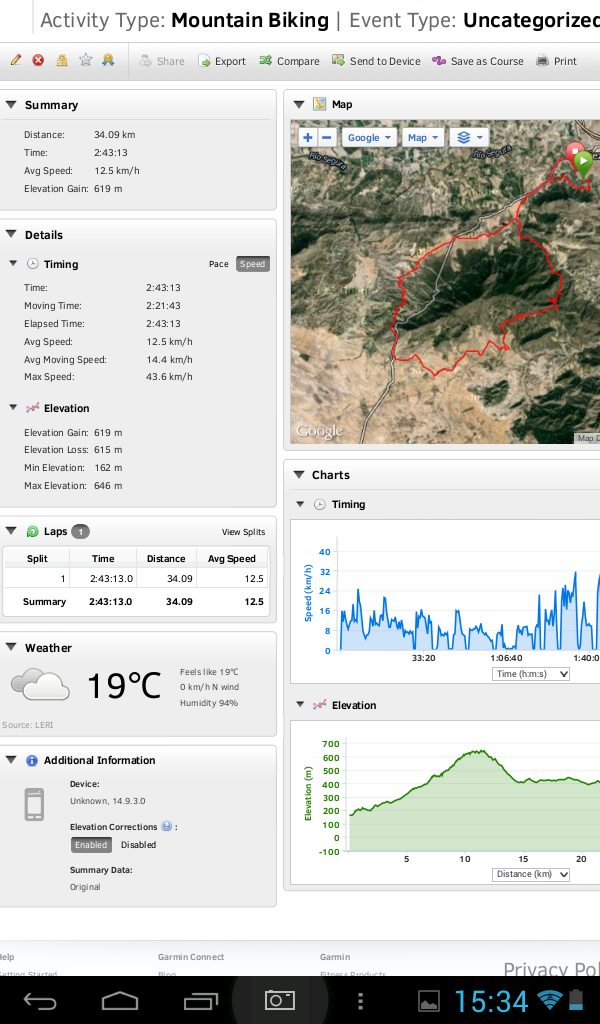Set Elevation Corrections to Enabled
Screen dimensions: 600x1024
pyautogui.click(x=91, y=844)
